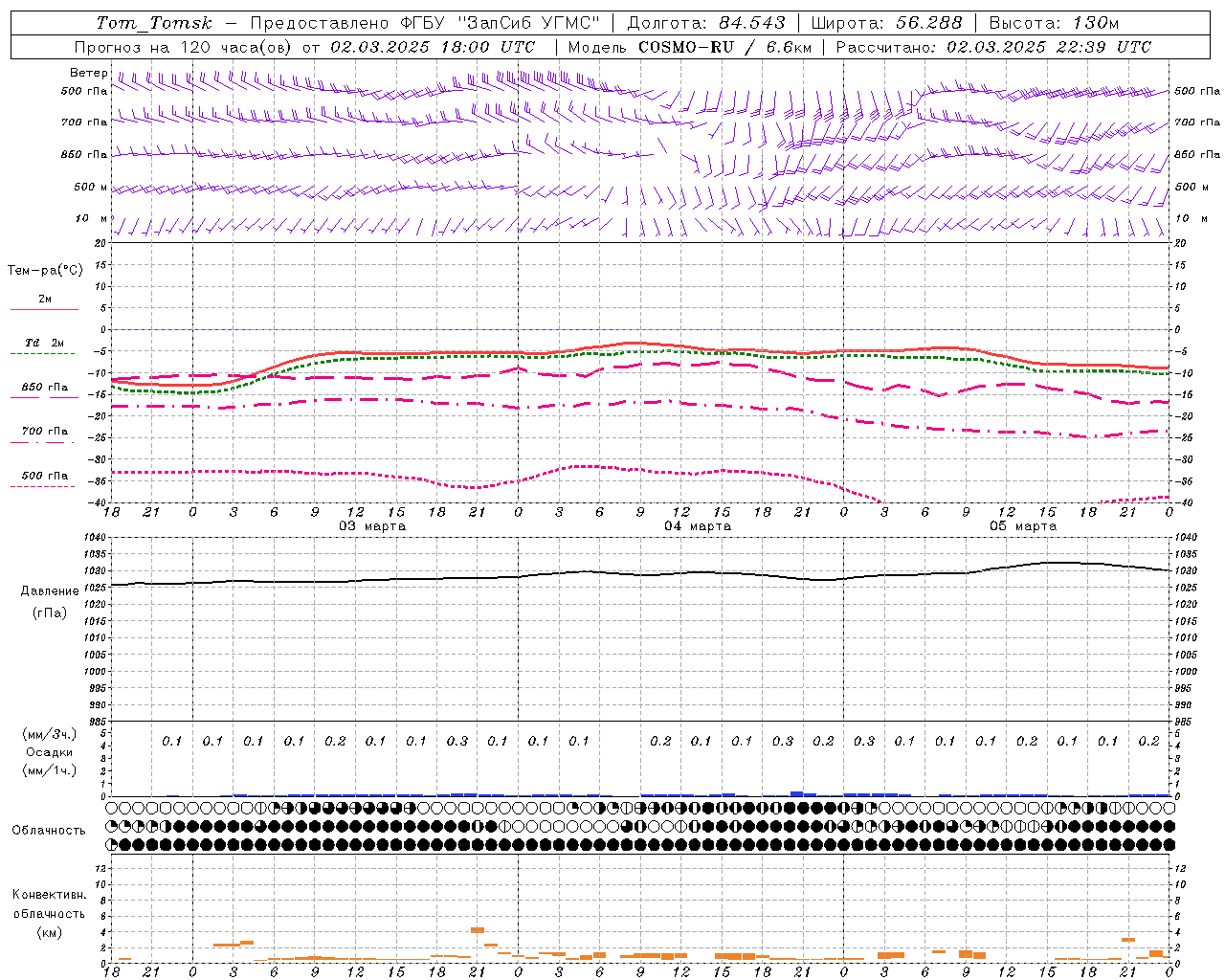Select the (км) convective cloud unit label
The image size is (1225, 980).
pos(50,932)
